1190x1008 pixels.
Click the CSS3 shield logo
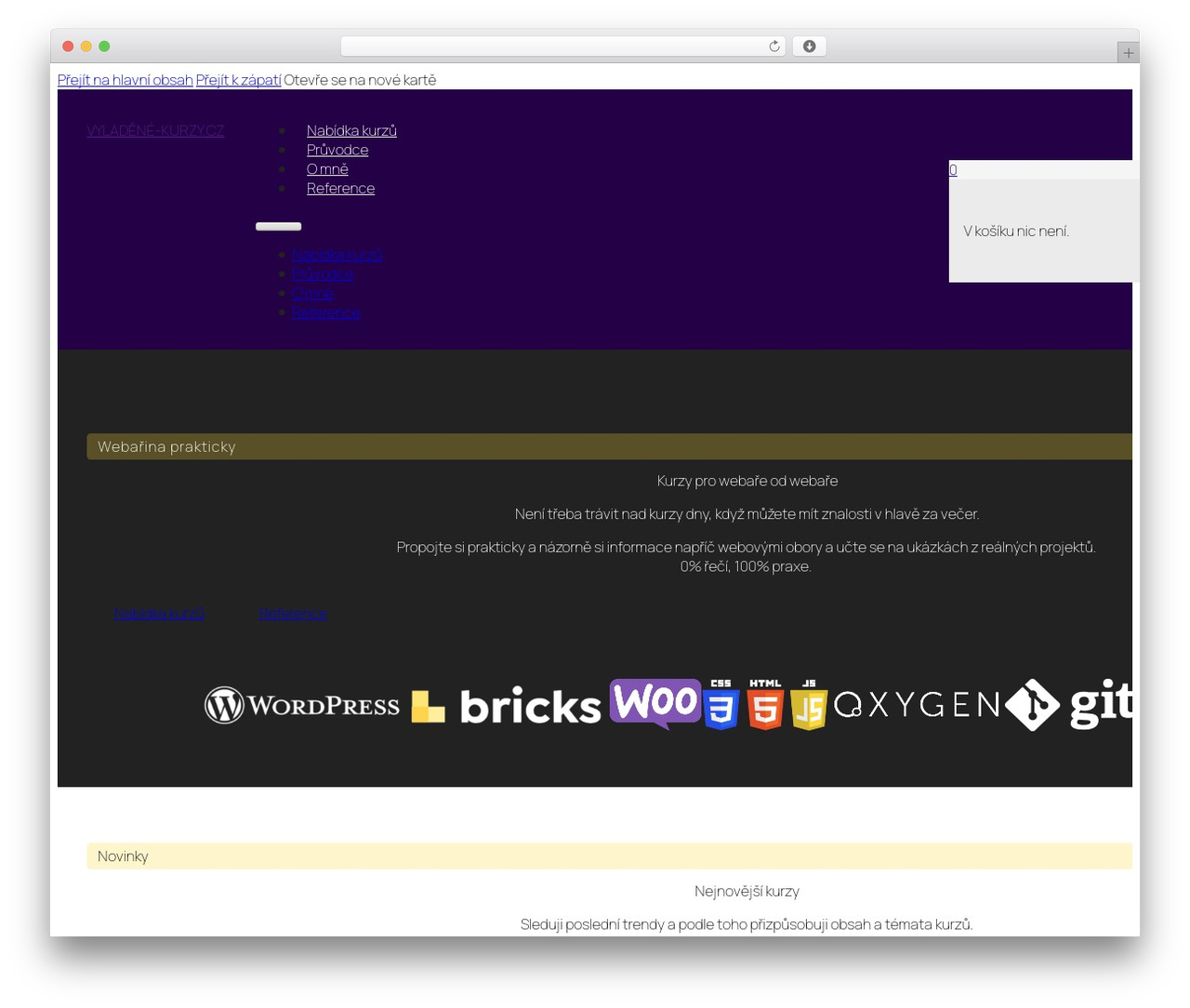tap(721, 705)
